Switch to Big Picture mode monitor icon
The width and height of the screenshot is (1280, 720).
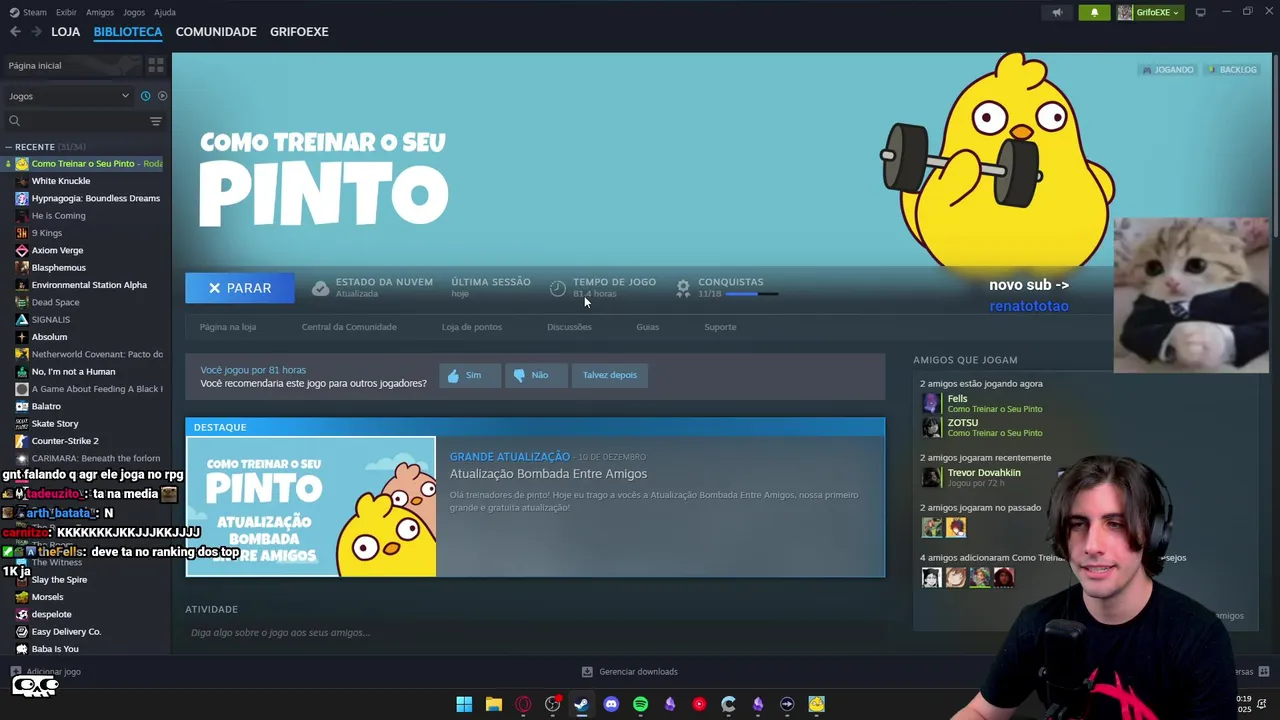(1200, 12)
